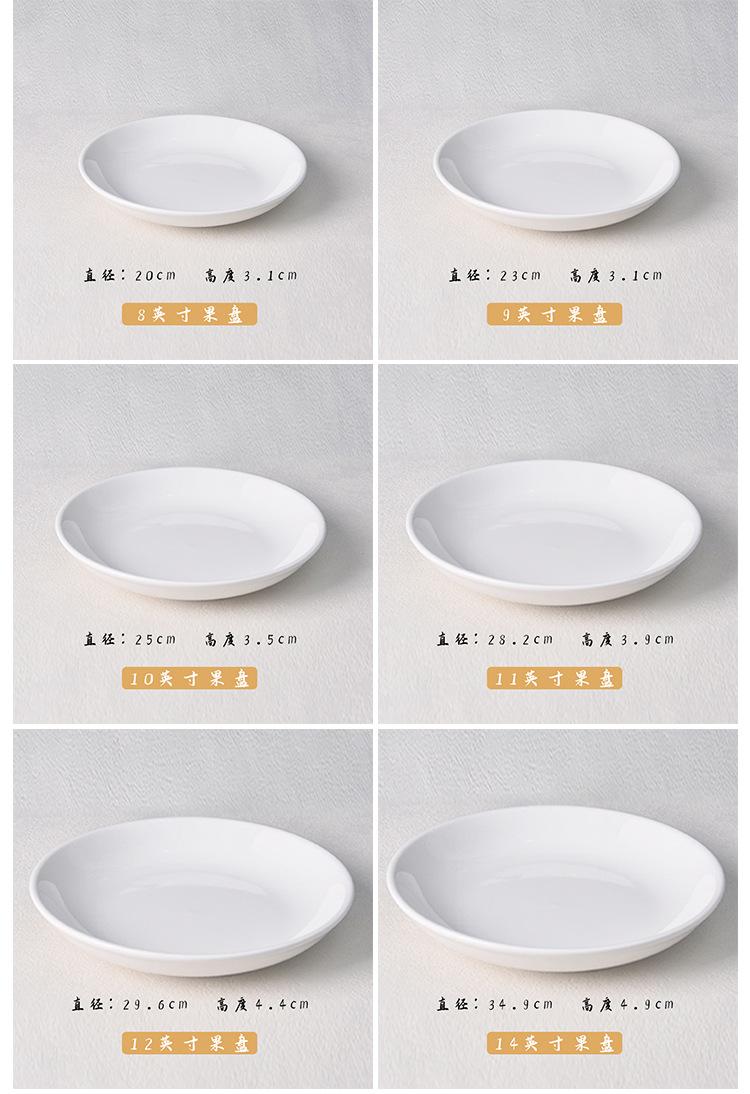This screenshot has width=750, height=1094.
Task: Click the 11英寸果盘 orange label
Action: click(x=555, y=678)
